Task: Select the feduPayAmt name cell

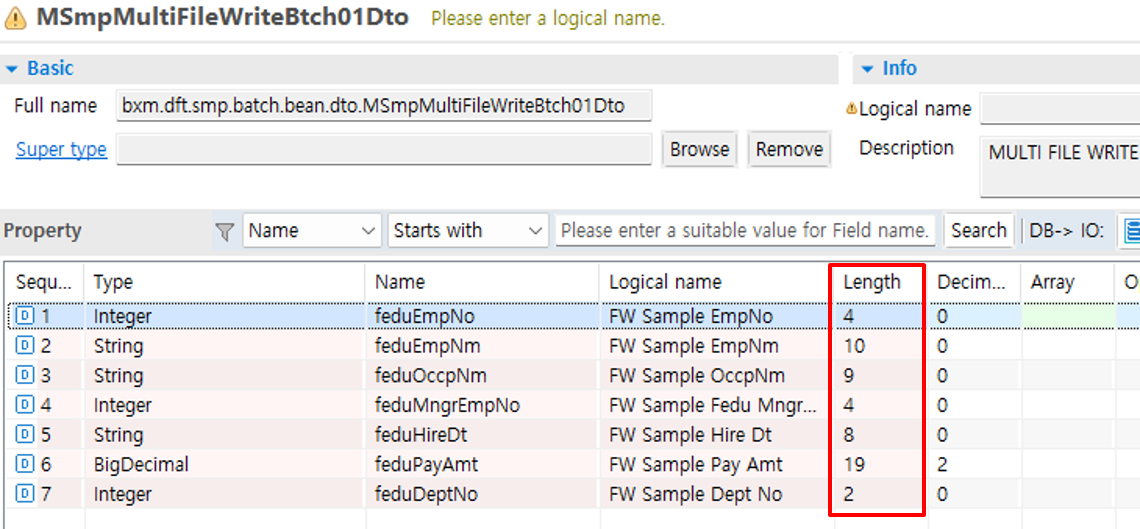Action: (483, 464)
